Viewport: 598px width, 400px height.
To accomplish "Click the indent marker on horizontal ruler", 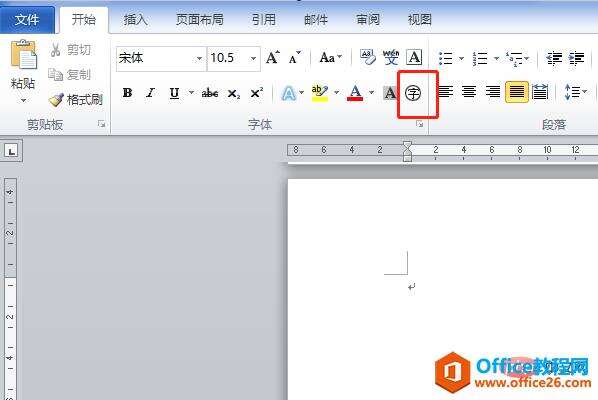I will pos(407,151).
